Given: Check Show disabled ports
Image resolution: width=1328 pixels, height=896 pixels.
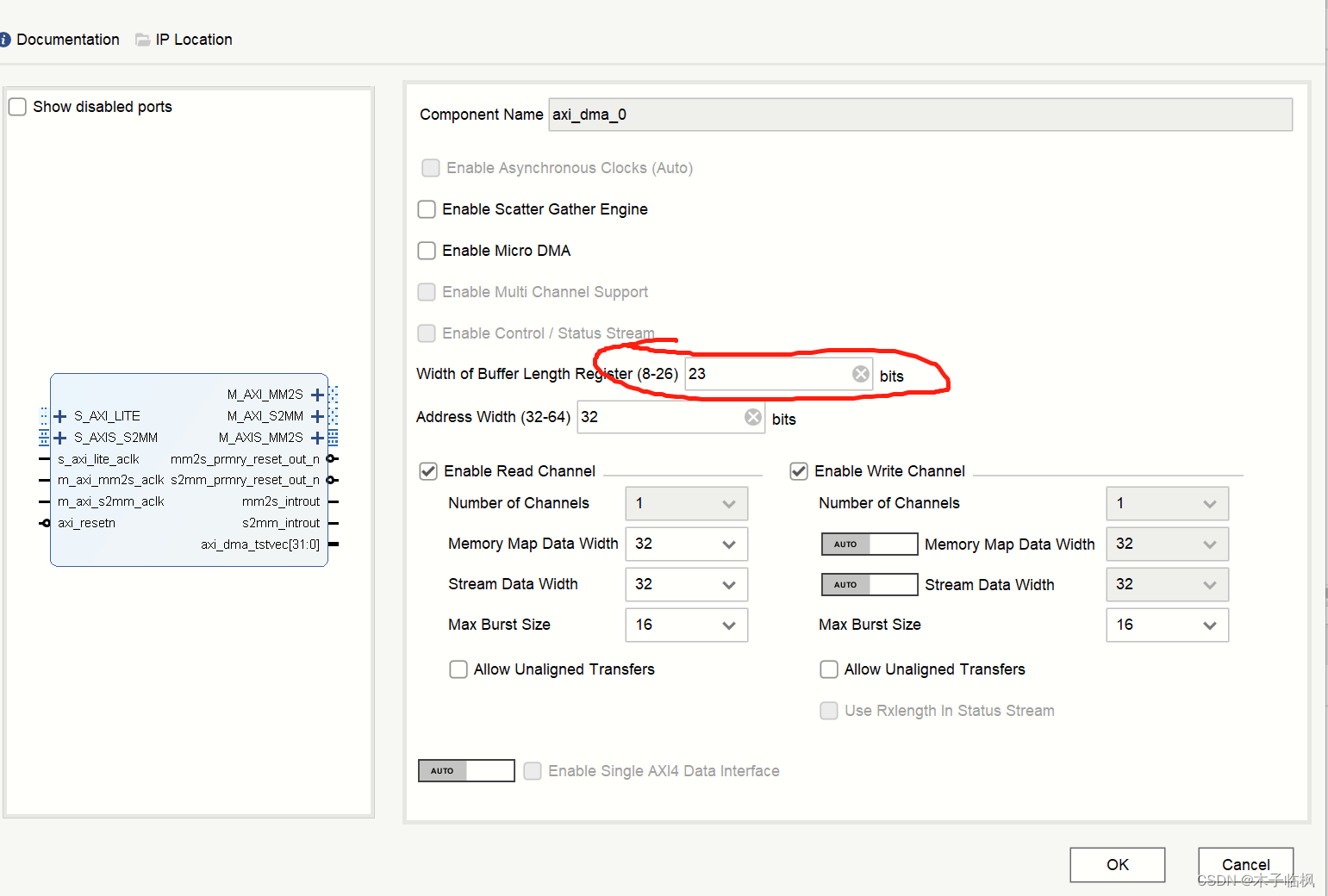Looking at the screenshot, I should point(17,106).
